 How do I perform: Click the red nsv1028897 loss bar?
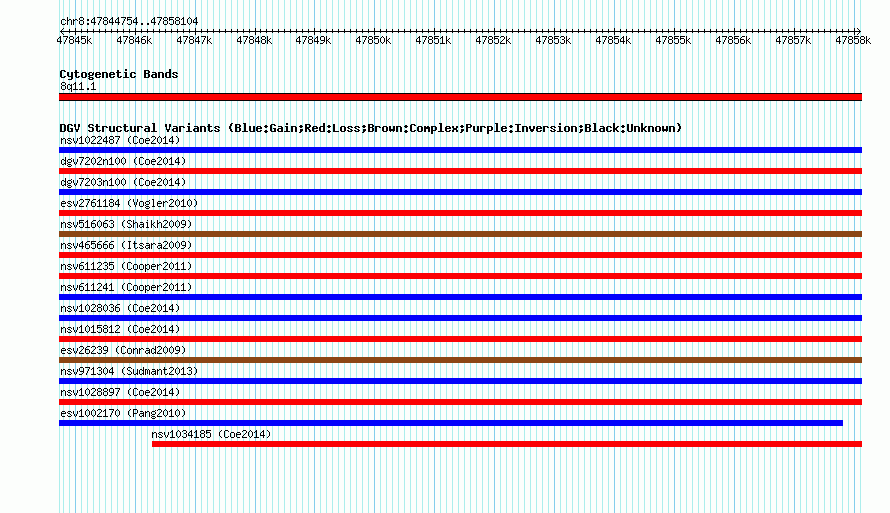(x=460, y=402)
